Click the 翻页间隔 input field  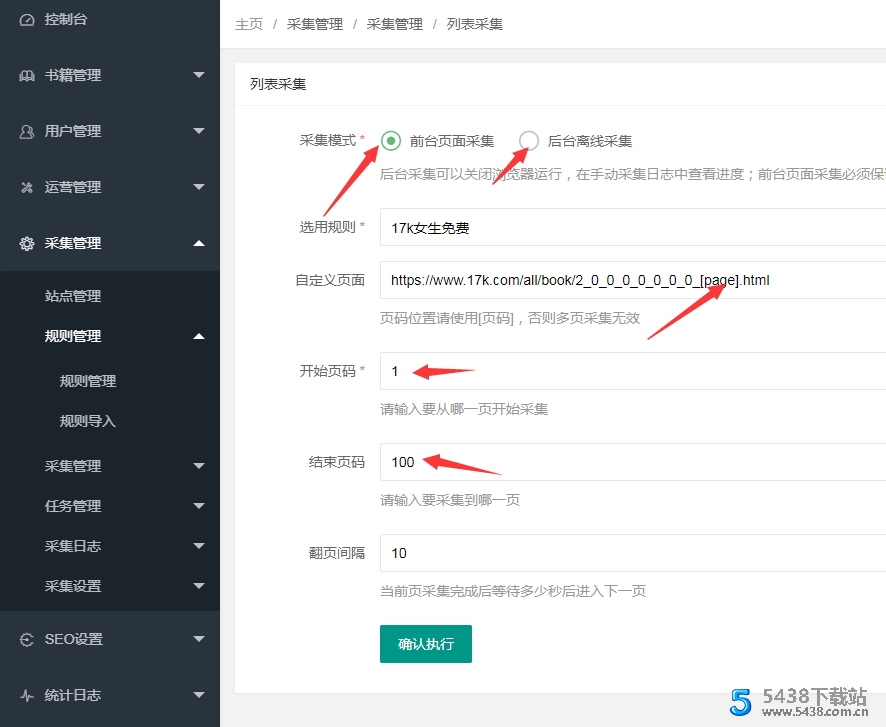[x=632, y=553]
